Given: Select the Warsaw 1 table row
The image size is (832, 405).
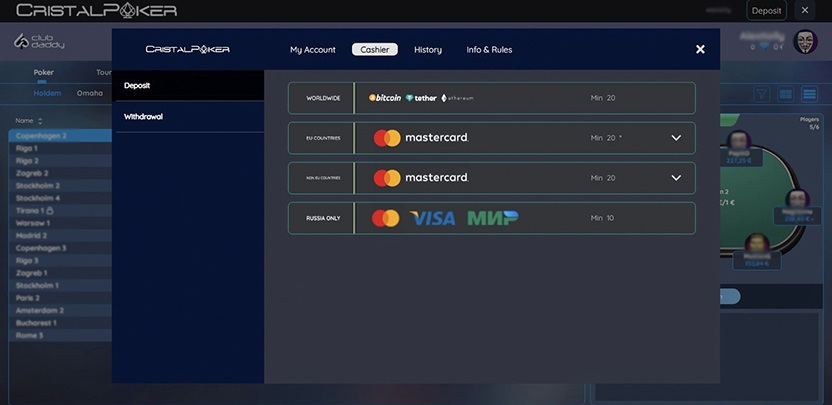Looking at the screenshot, I should coord(60,223).
